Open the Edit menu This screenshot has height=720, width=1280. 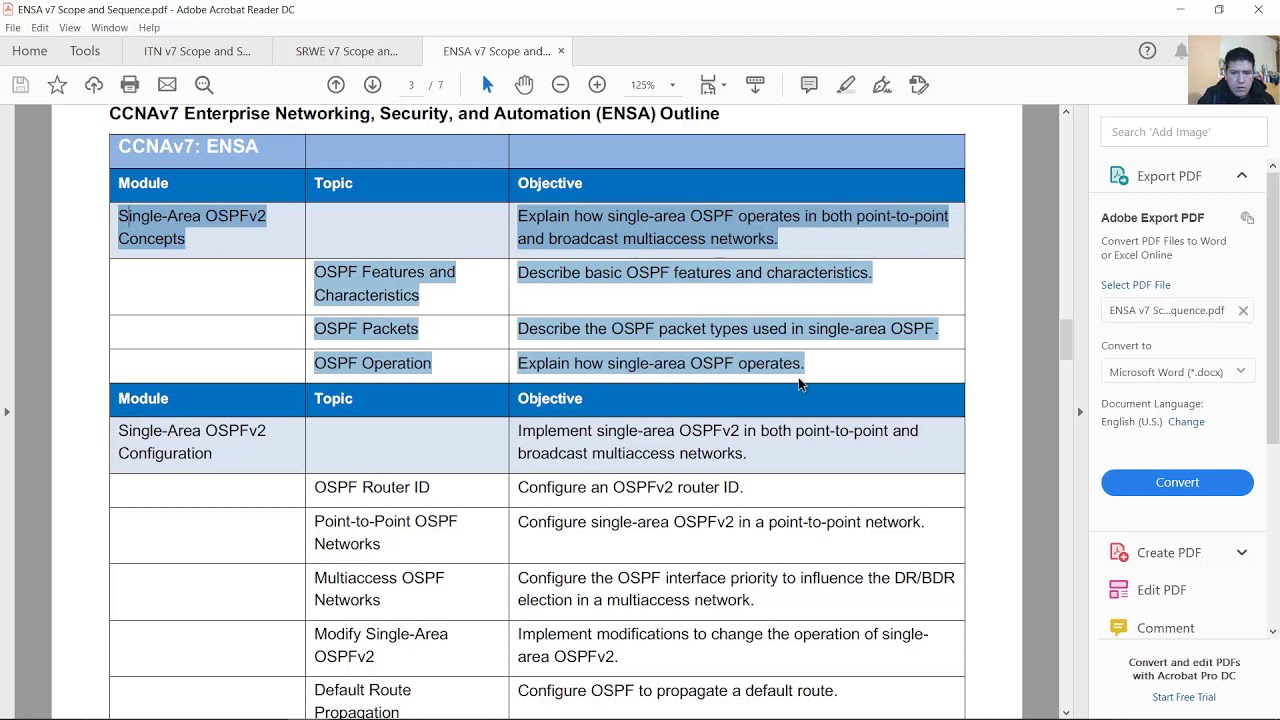coord(39,28)
